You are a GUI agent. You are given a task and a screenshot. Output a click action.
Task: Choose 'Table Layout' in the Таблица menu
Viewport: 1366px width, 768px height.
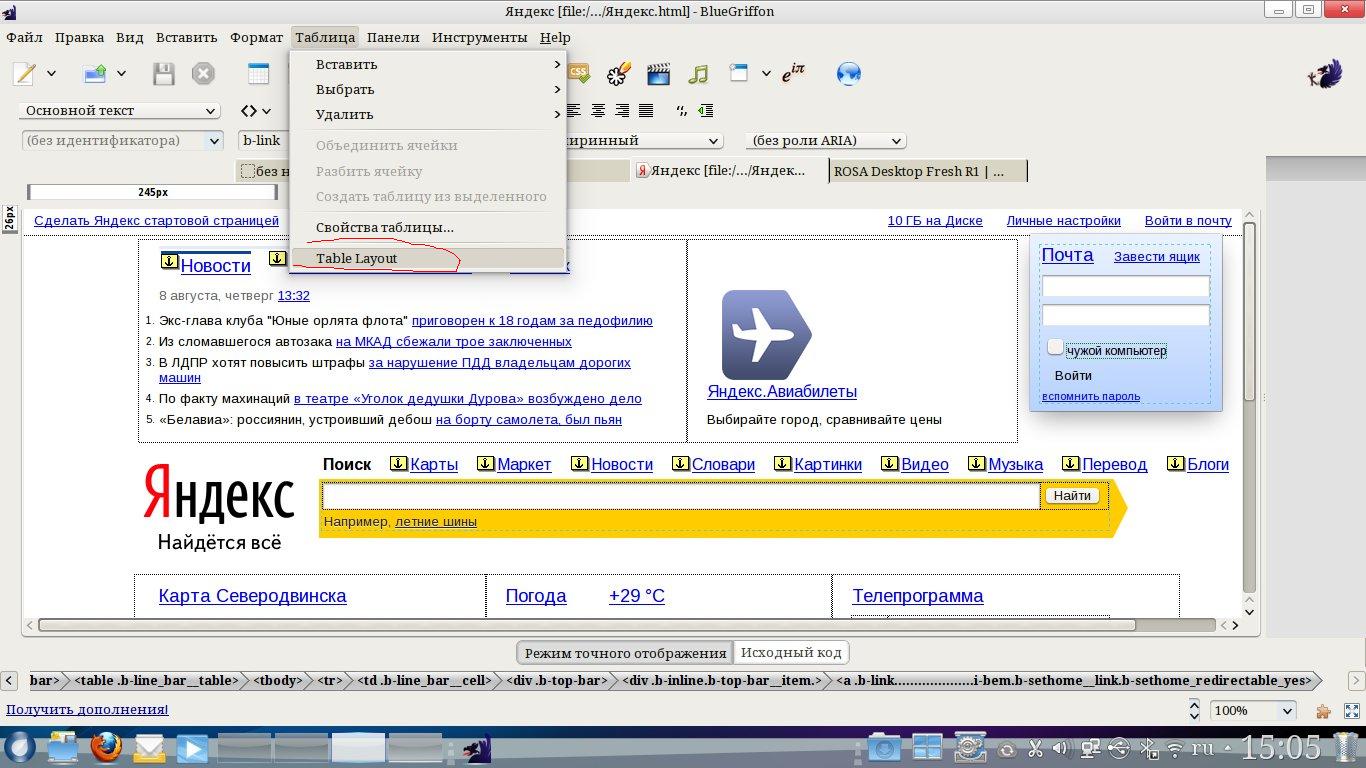(x=357, y=258)
